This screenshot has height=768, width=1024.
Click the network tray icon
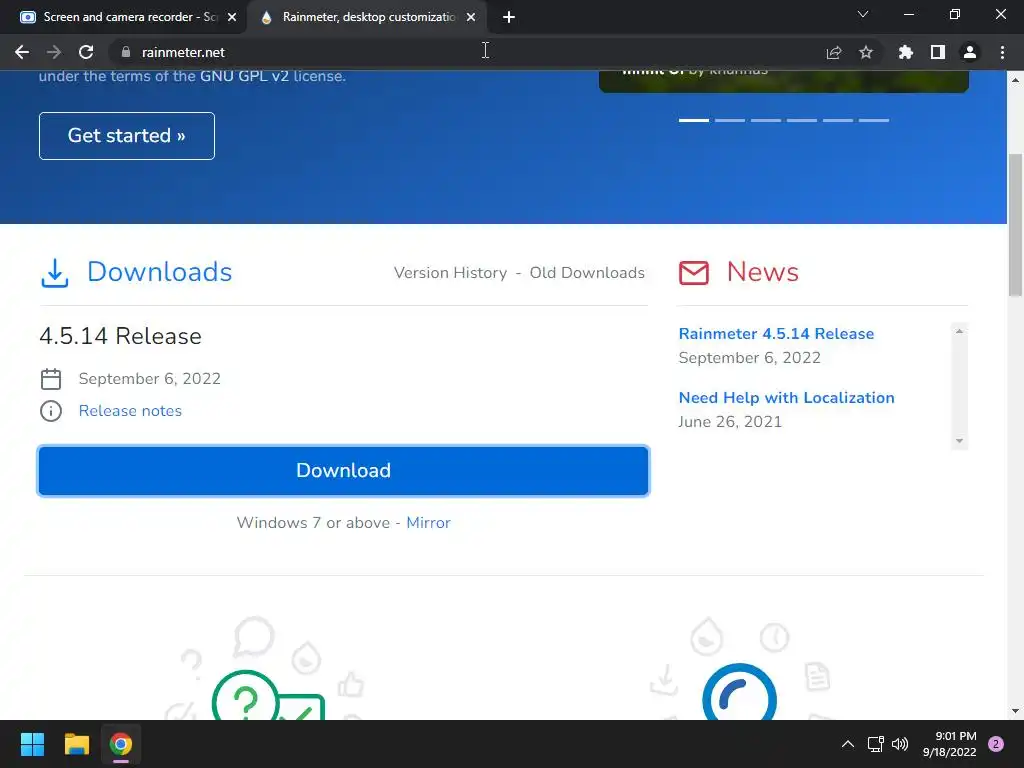pyautogui.click(x=875, y=744)
